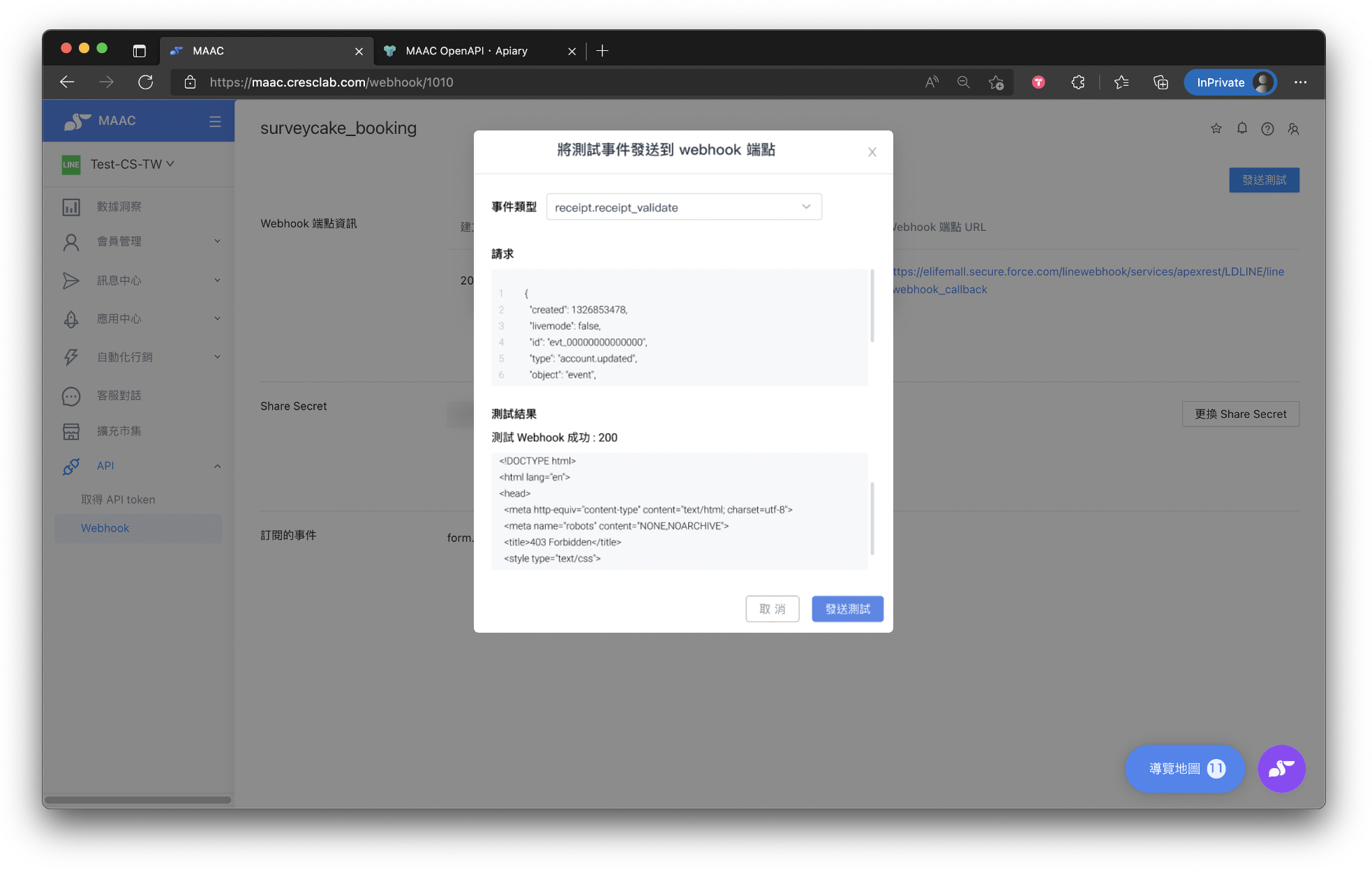Image resolution: width=1372 pixels, height=872 pixels.
Task: Close the webhook test dialog
Action: (x=872, y=152)
